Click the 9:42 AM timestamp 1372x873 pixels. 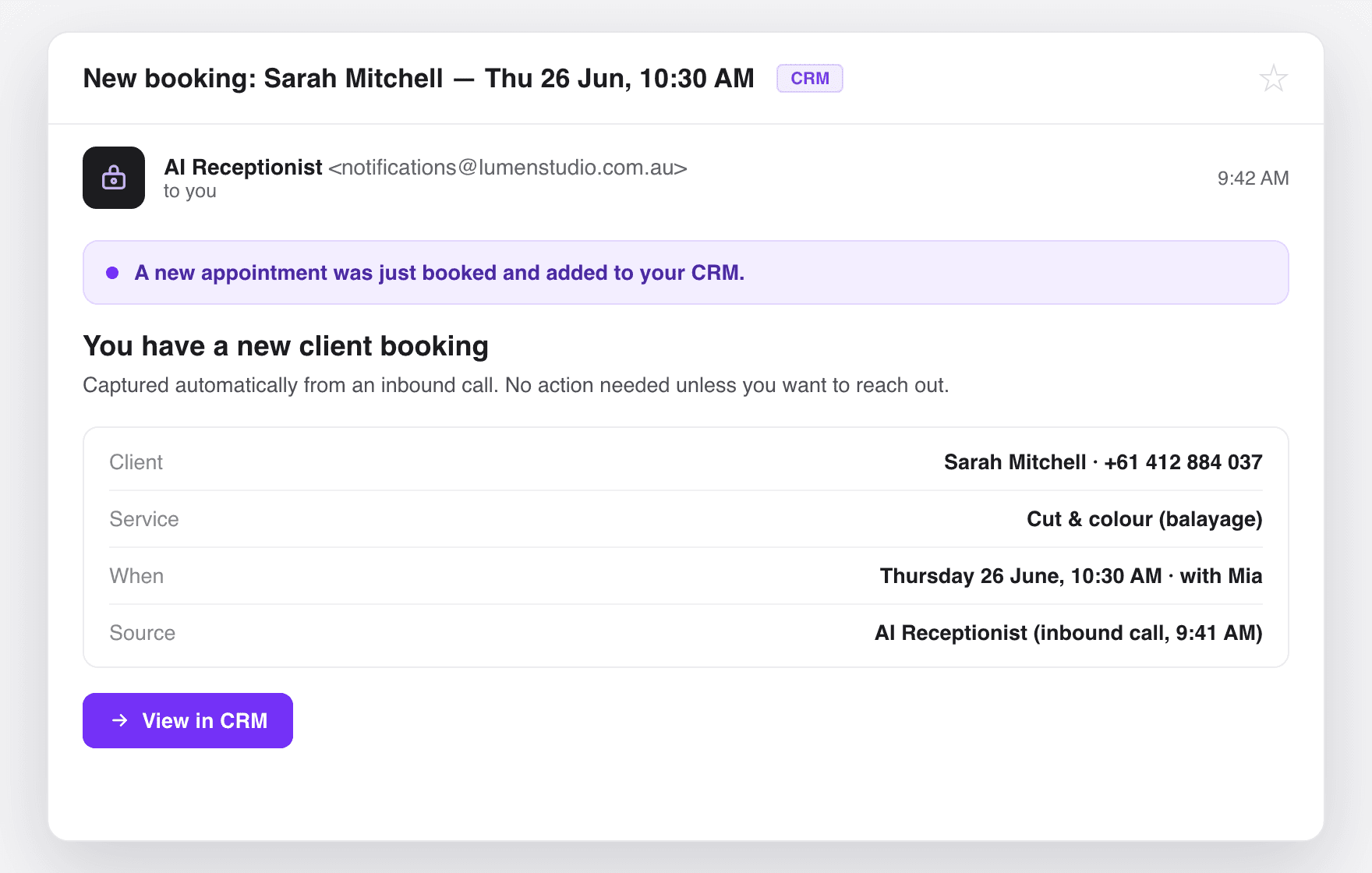1253,178
